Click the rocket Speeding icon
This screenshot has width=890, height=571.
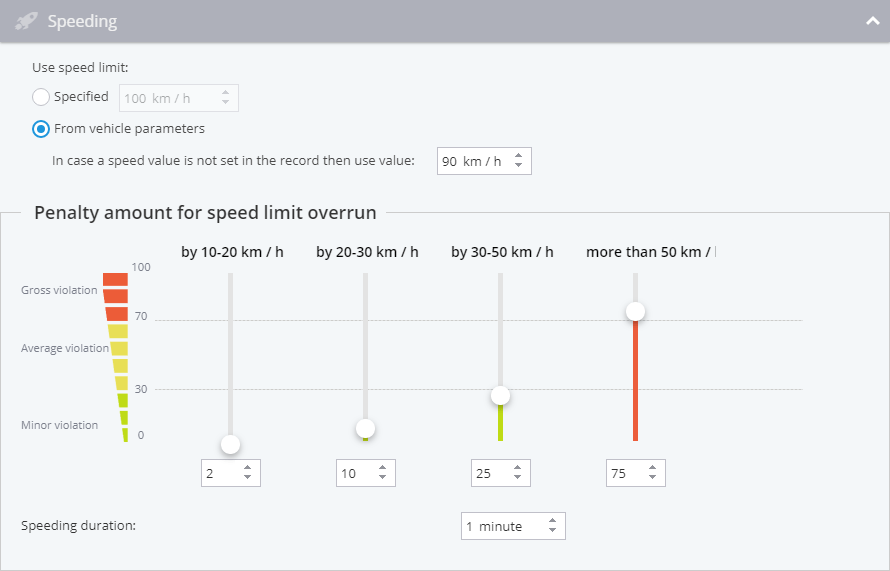coord(26,22)
